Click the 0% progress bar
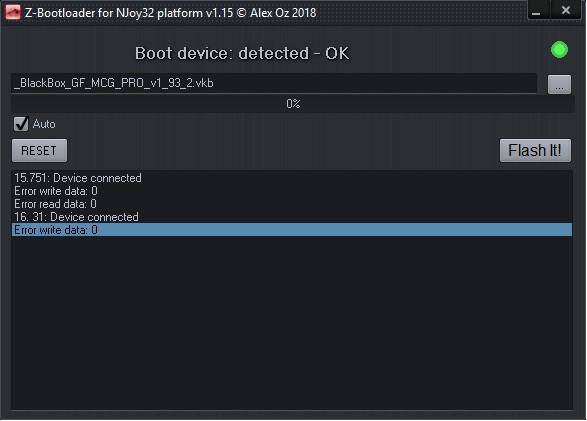The height and width of the screenshot is (421, 587). pyautogui.click(x=293, y=104)
